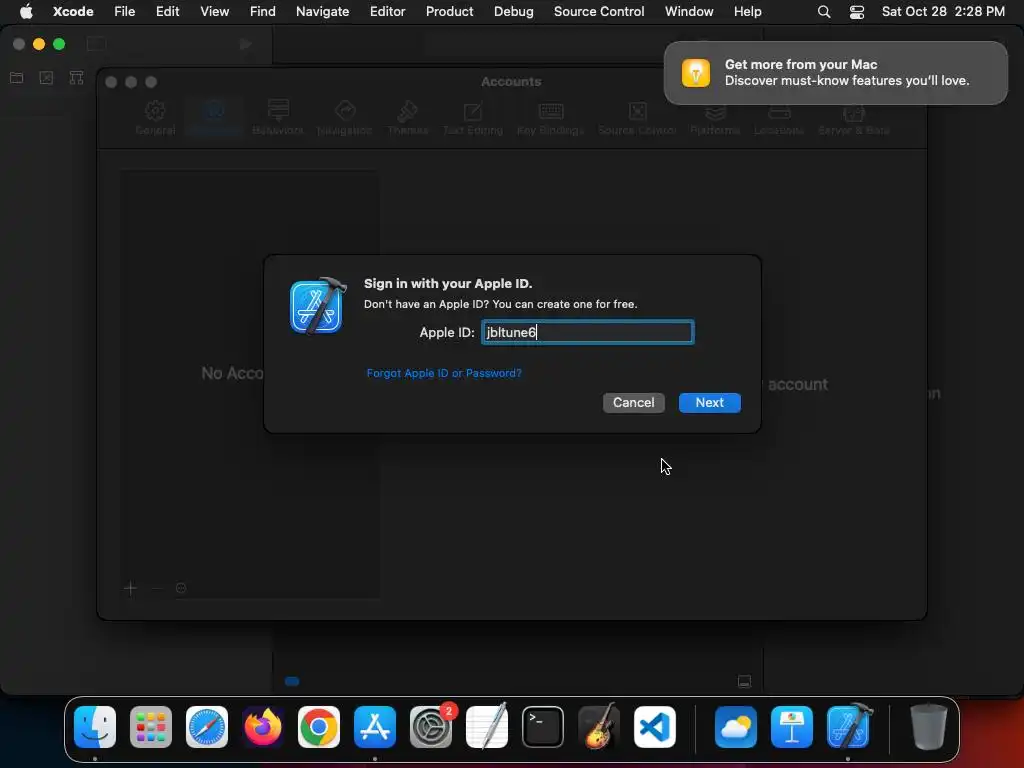Open Finder from the Dock
The width and height of the screenshot is (1024, 768).
[95, 727]
